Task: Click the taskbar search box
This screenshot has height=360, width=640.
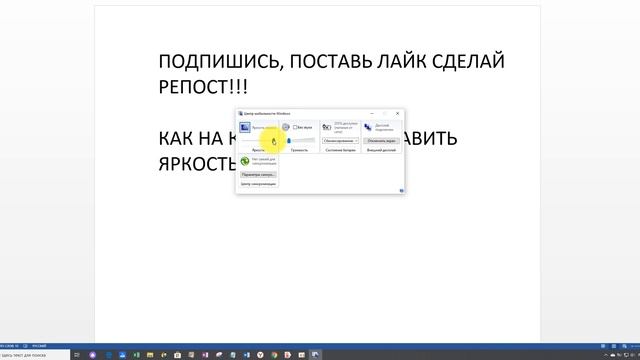Action: pyautogui.click(x=35, y=355)
